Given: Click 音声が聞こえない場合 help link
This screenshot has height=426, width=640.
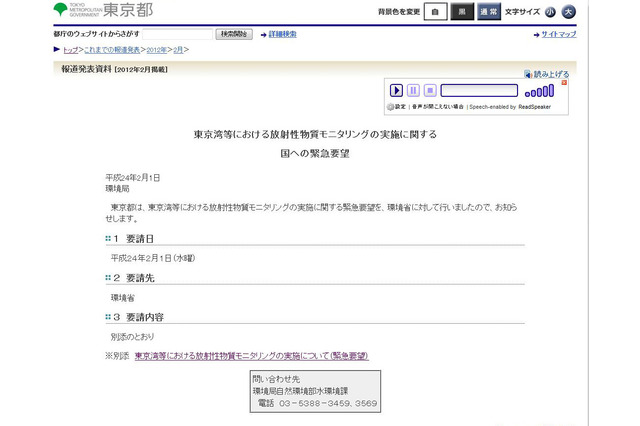Looking at the screenshot, I should pos(438,107).
